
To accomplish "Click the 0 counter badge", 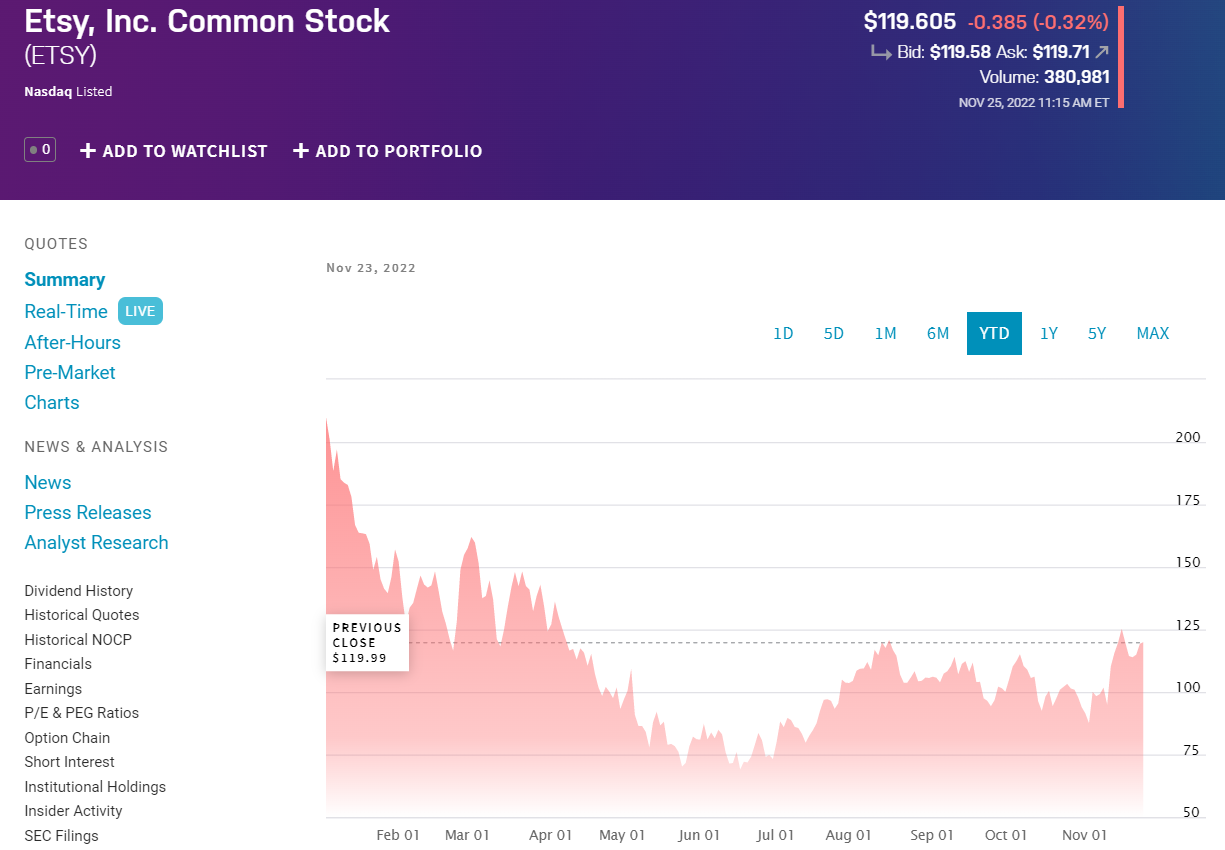I will [x=40, y=150].
